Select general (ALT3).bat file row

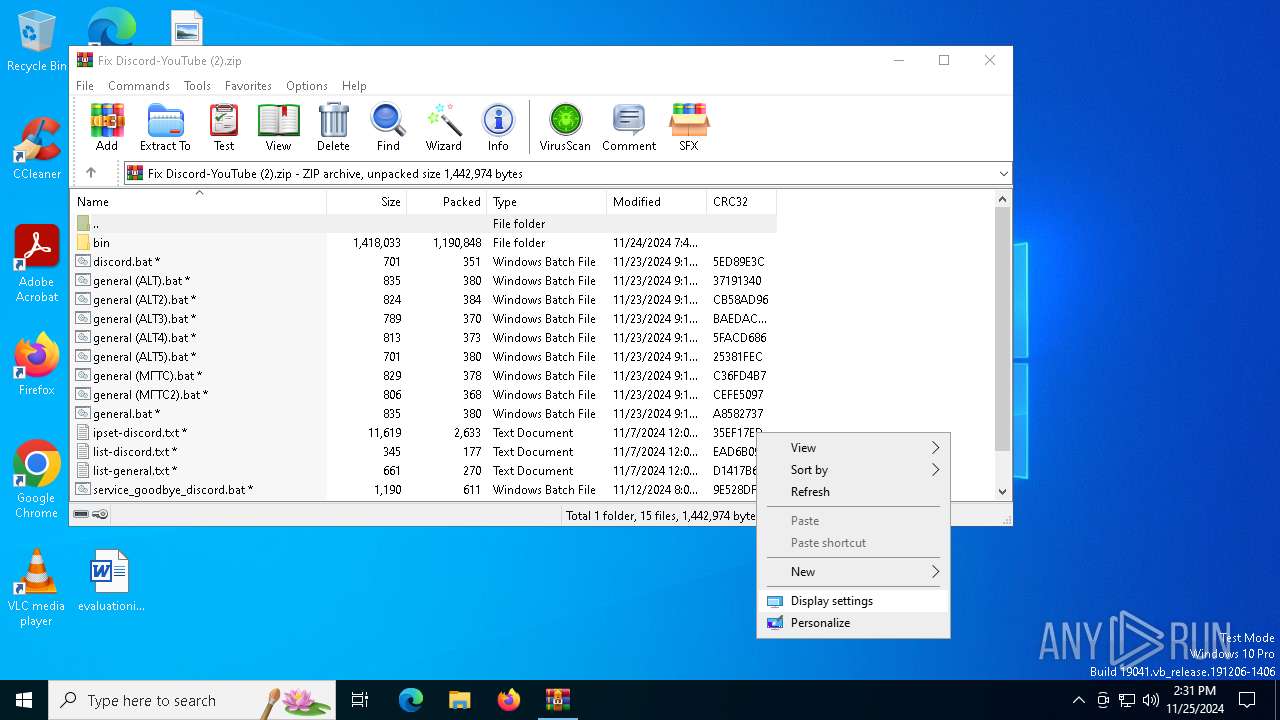click(424, 319)
